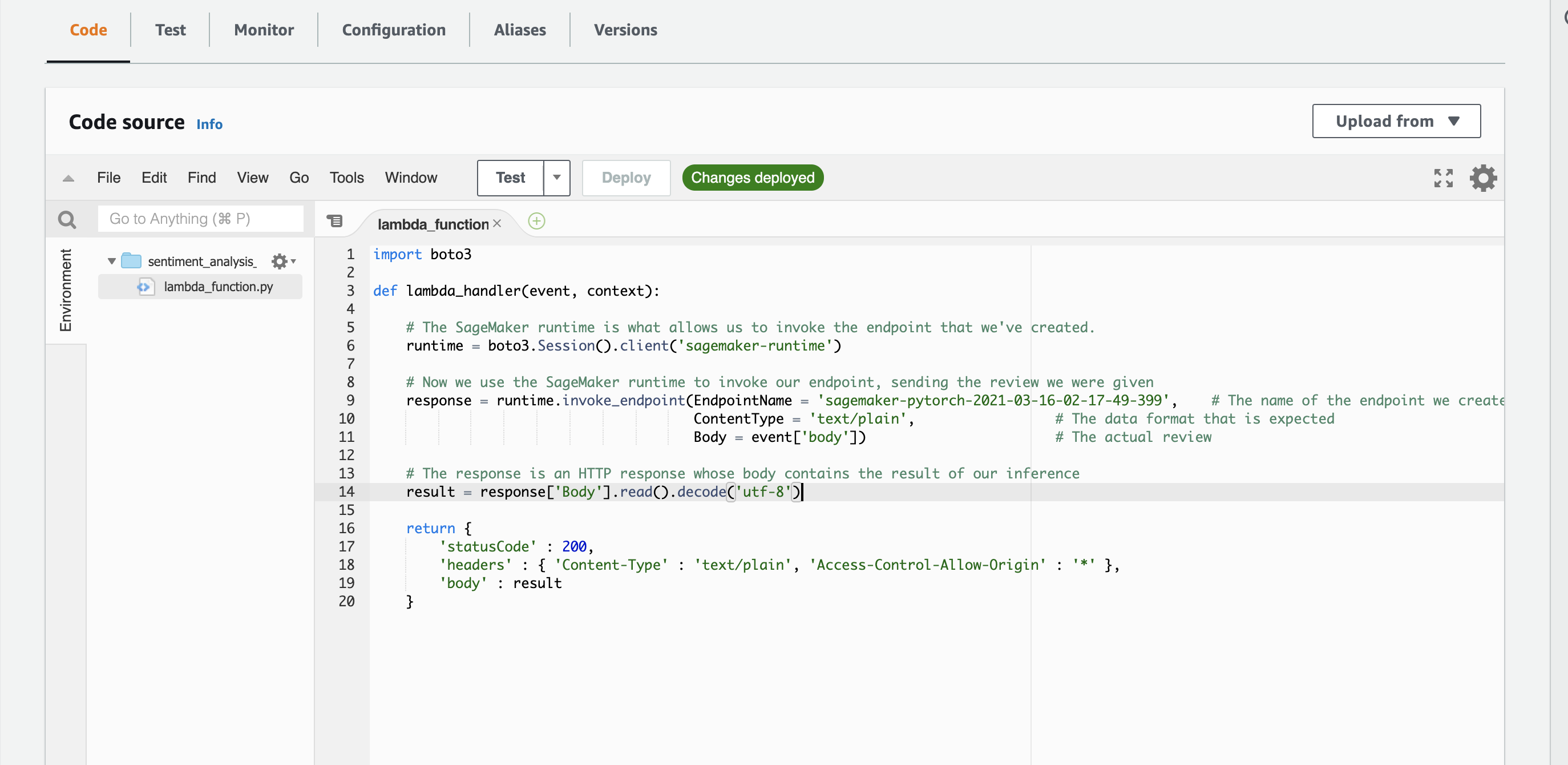The width and height of the screenshot is (1568, 765).
Task: Collapse the menu bar with up arrow
Action: 68,179
